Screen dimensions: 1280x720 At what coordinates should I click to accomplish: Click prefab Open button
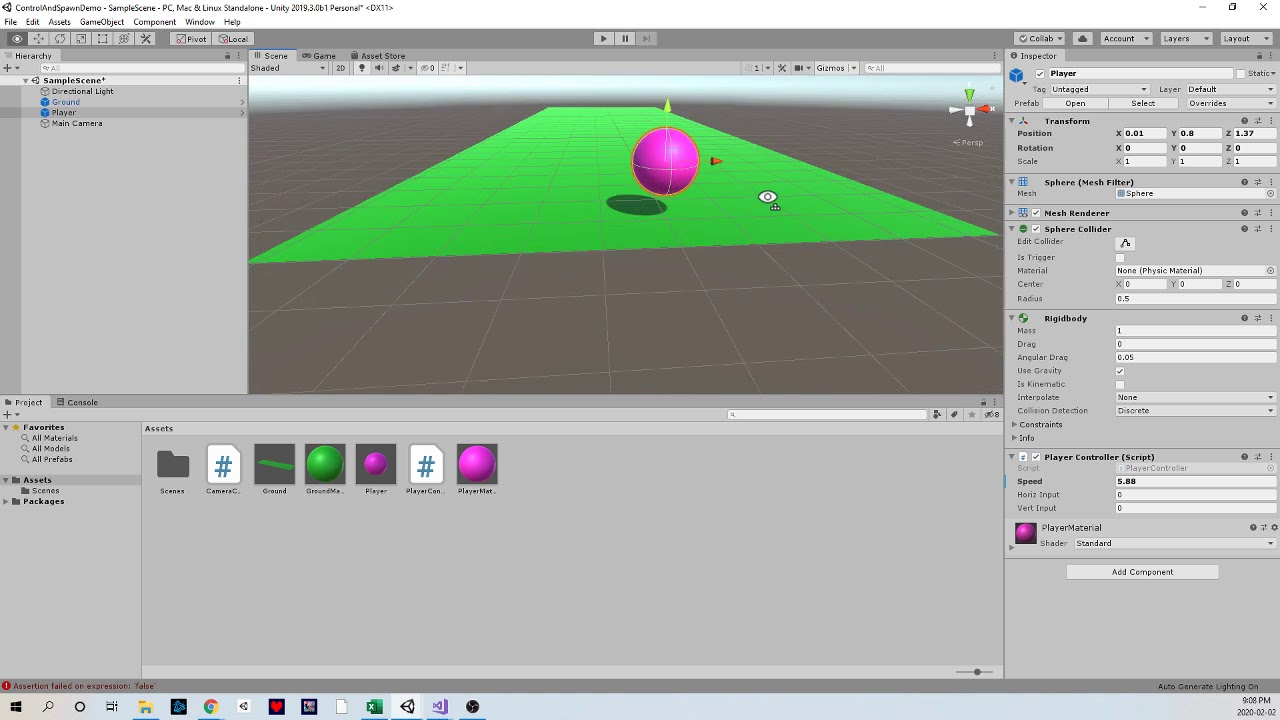coord(1075,104)
